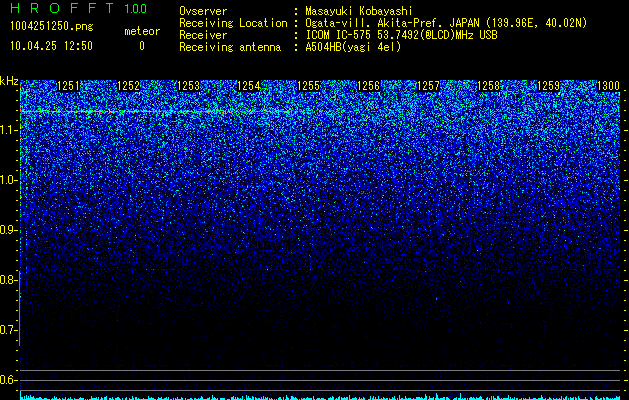Click the 1255 time marker
The height and width of the screenshot is (400, 629).
(308, 86)
